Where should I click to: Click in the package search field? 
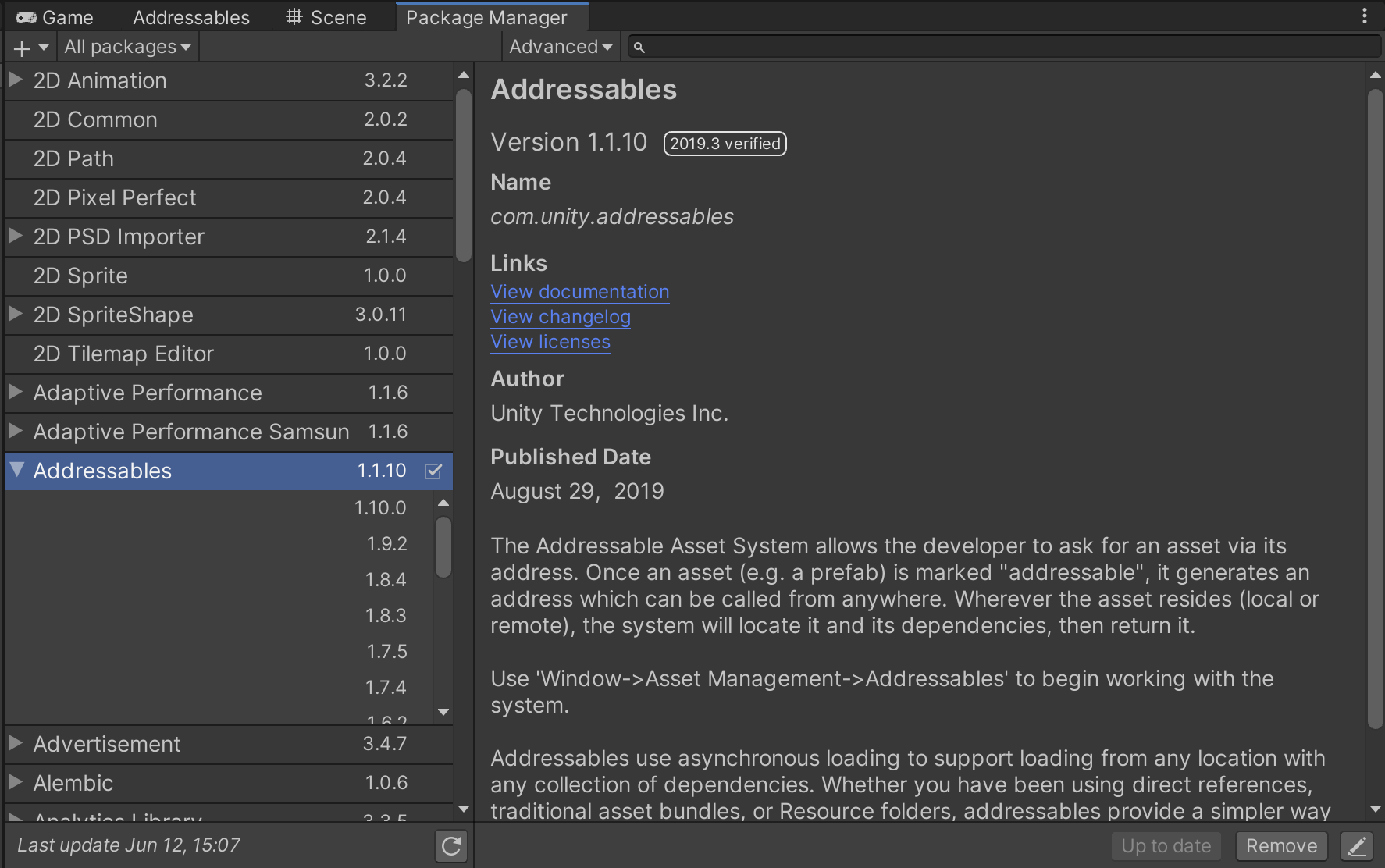[x=1004, y=47]
